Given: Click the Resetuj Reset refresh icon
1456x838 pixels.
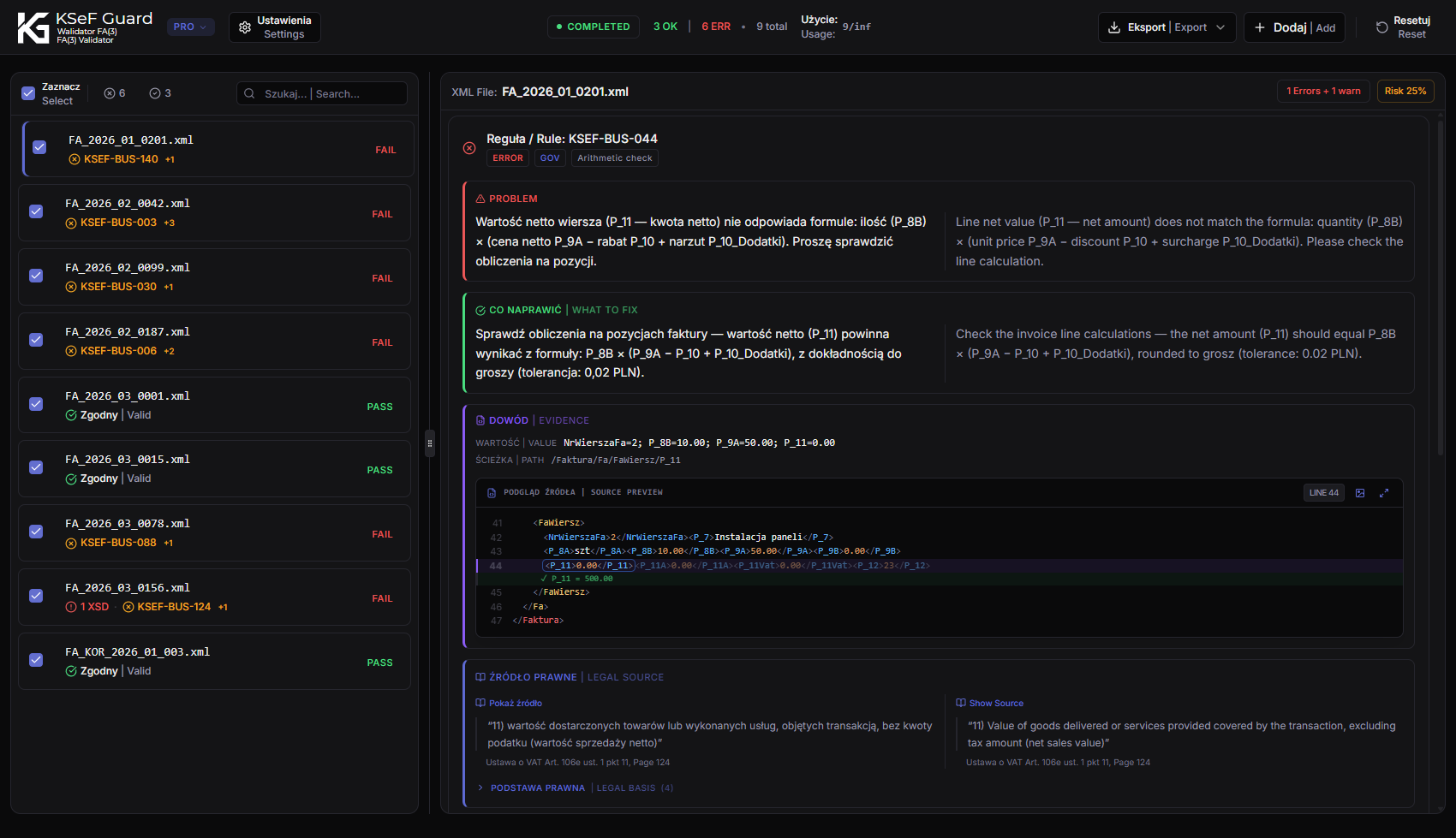Looking at the screenshot, I should pos(1381,27).
